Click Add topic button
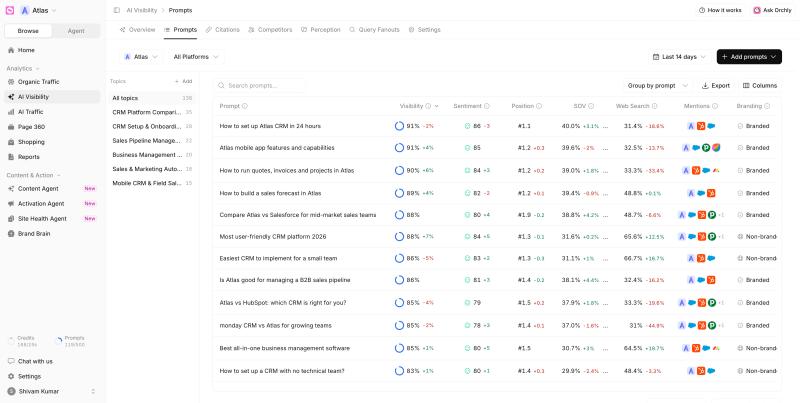The image size is (800, 403). pos(184,82)
